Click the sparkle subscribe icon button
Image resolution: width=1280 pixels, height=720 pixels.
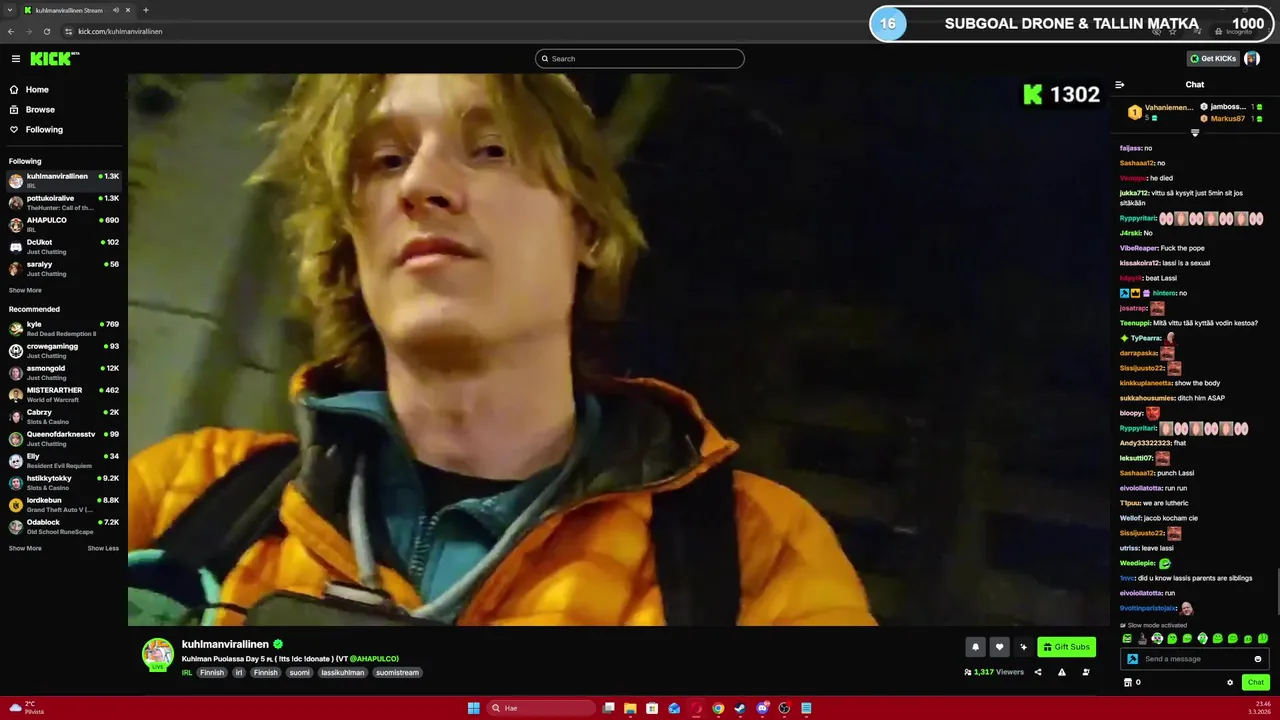point(1023,647)
